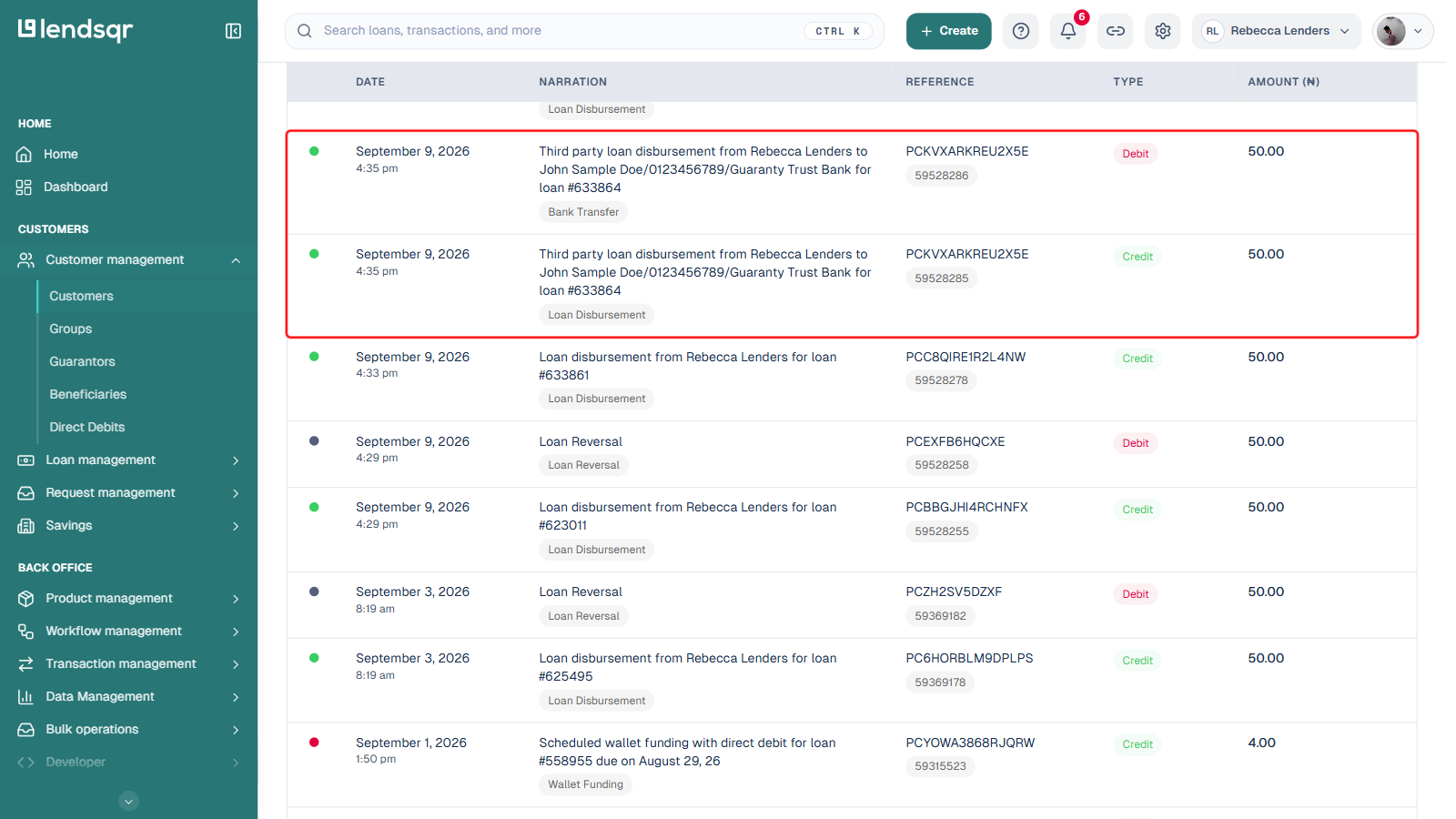Click the red status dot for September 1 row
The image size is (1456, 819).
pyautogui.click(x=314, y=743)
